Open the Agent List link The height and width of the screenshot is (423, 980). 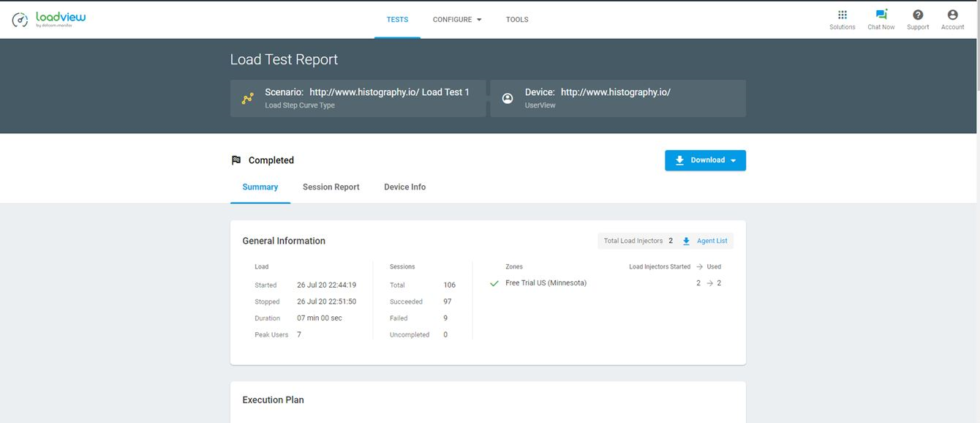pyautogui.click(x=712, y=241)
